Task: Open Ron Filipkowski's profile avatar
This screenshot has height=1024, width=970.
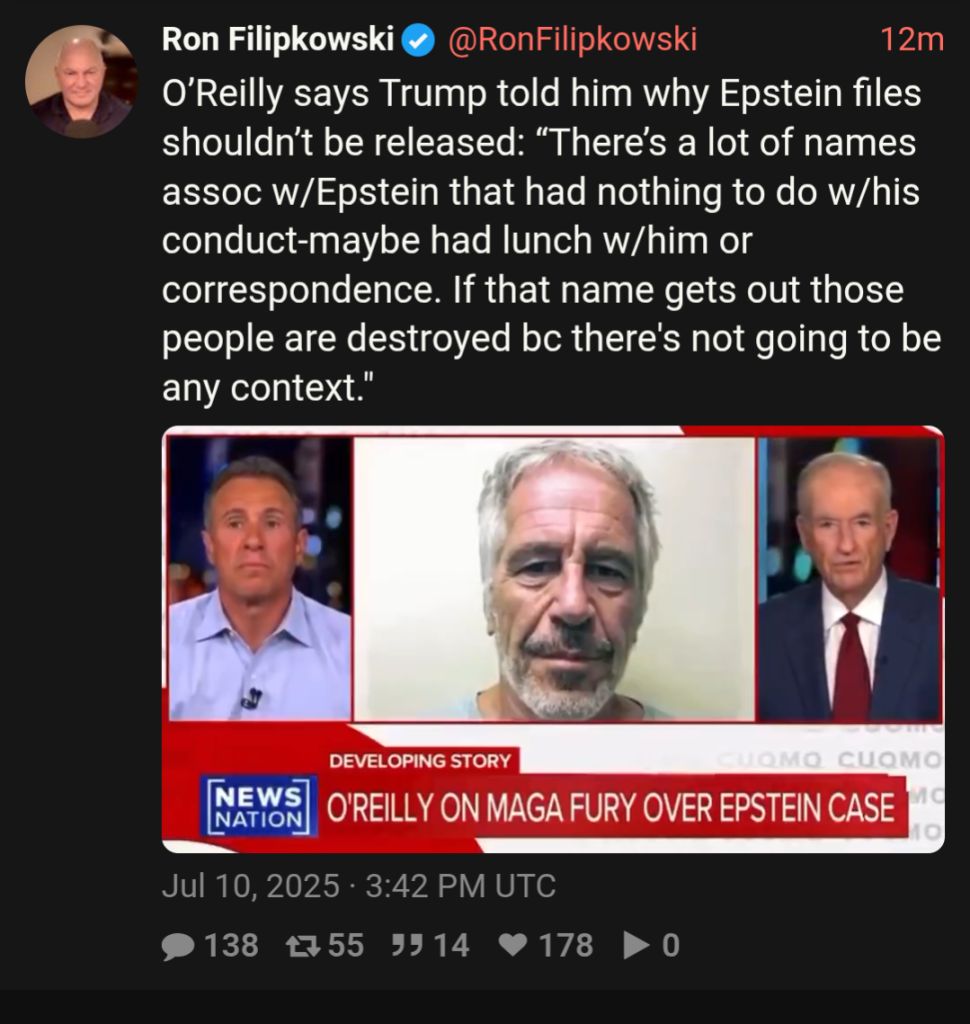Action: pos(82,82)
